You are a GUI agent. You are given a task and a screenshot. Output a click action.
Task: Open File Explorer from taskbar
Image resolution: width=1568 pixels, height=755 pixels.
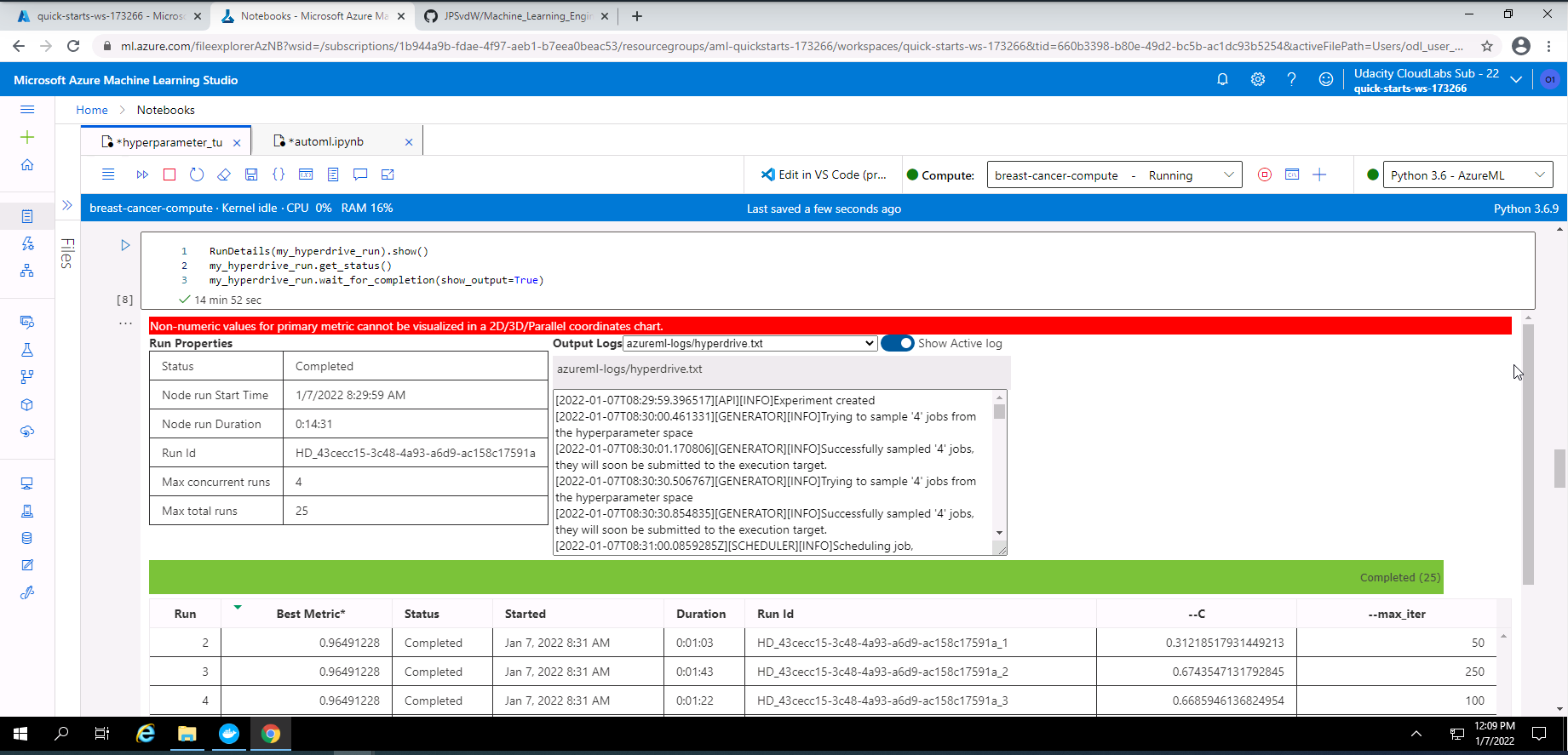click(187, 734)
